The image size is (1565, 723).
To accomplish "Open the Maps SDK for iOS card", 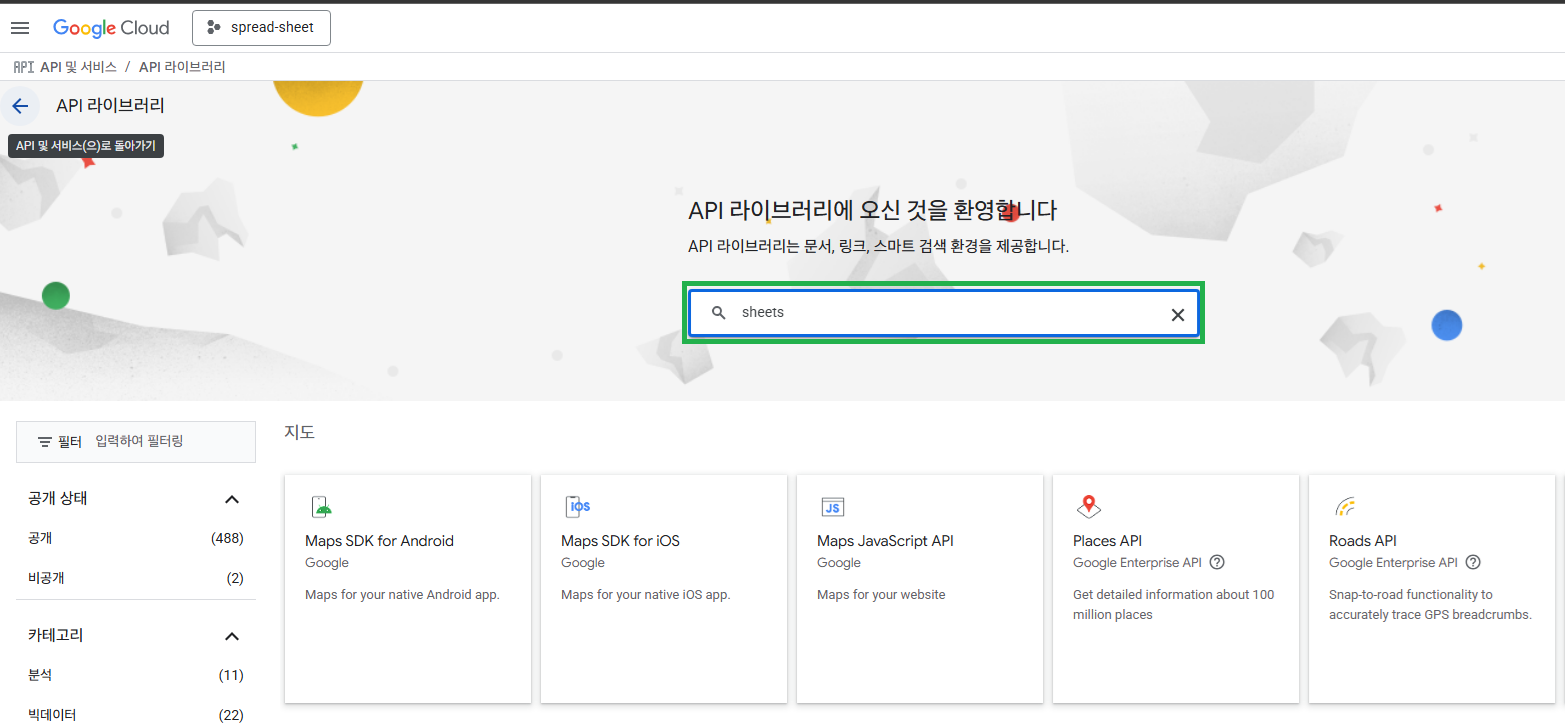I will [664, 589].
